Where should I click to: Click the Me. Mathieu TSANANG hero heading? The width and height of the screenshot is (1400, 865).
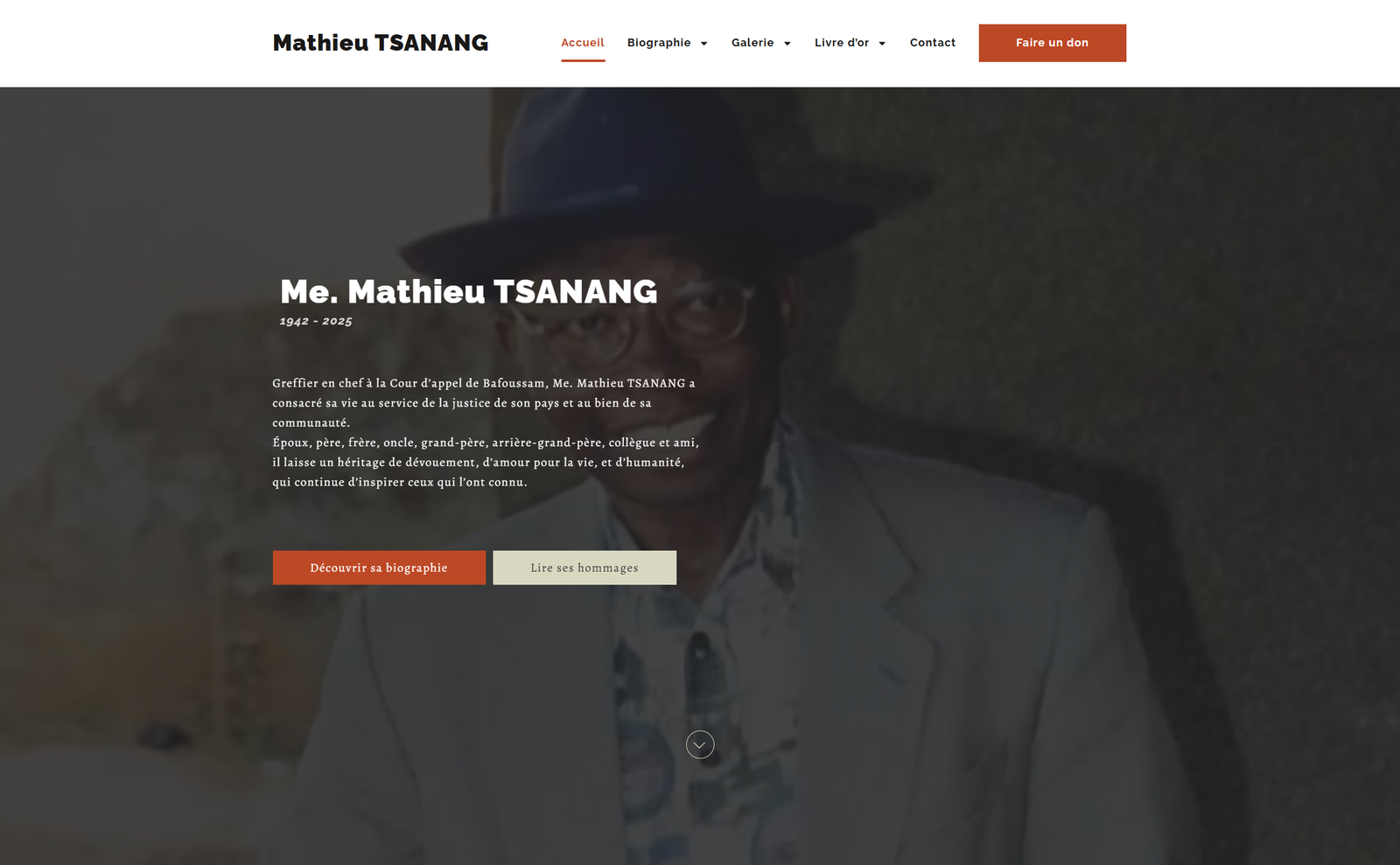[x=469, y=291]
